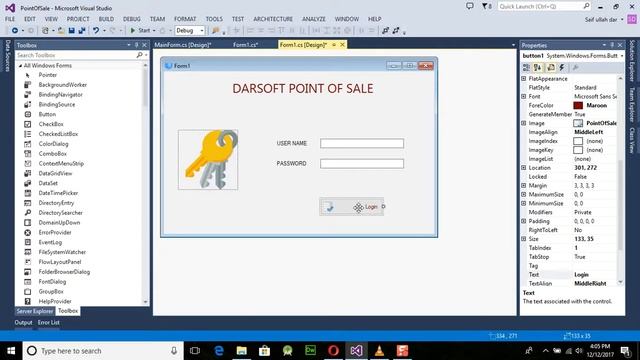
Task: Expand the FlatAppearance property
Action: coord(524,78)
